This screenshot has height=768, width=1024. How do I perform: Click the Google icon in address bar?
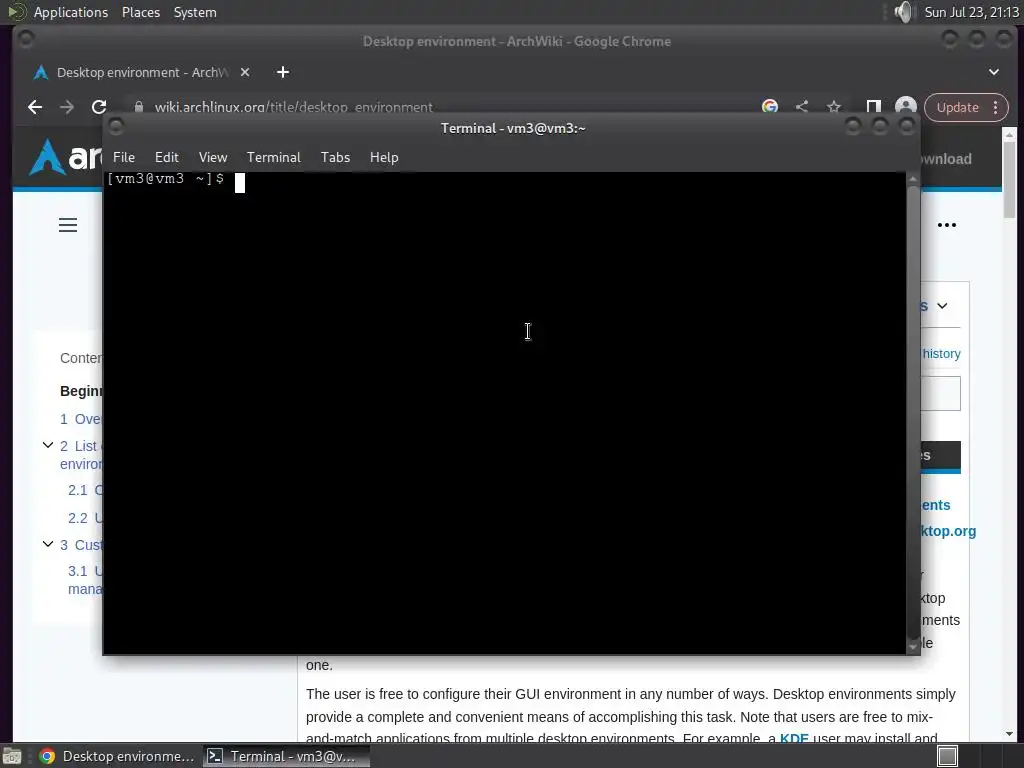(x=770, y=106)
